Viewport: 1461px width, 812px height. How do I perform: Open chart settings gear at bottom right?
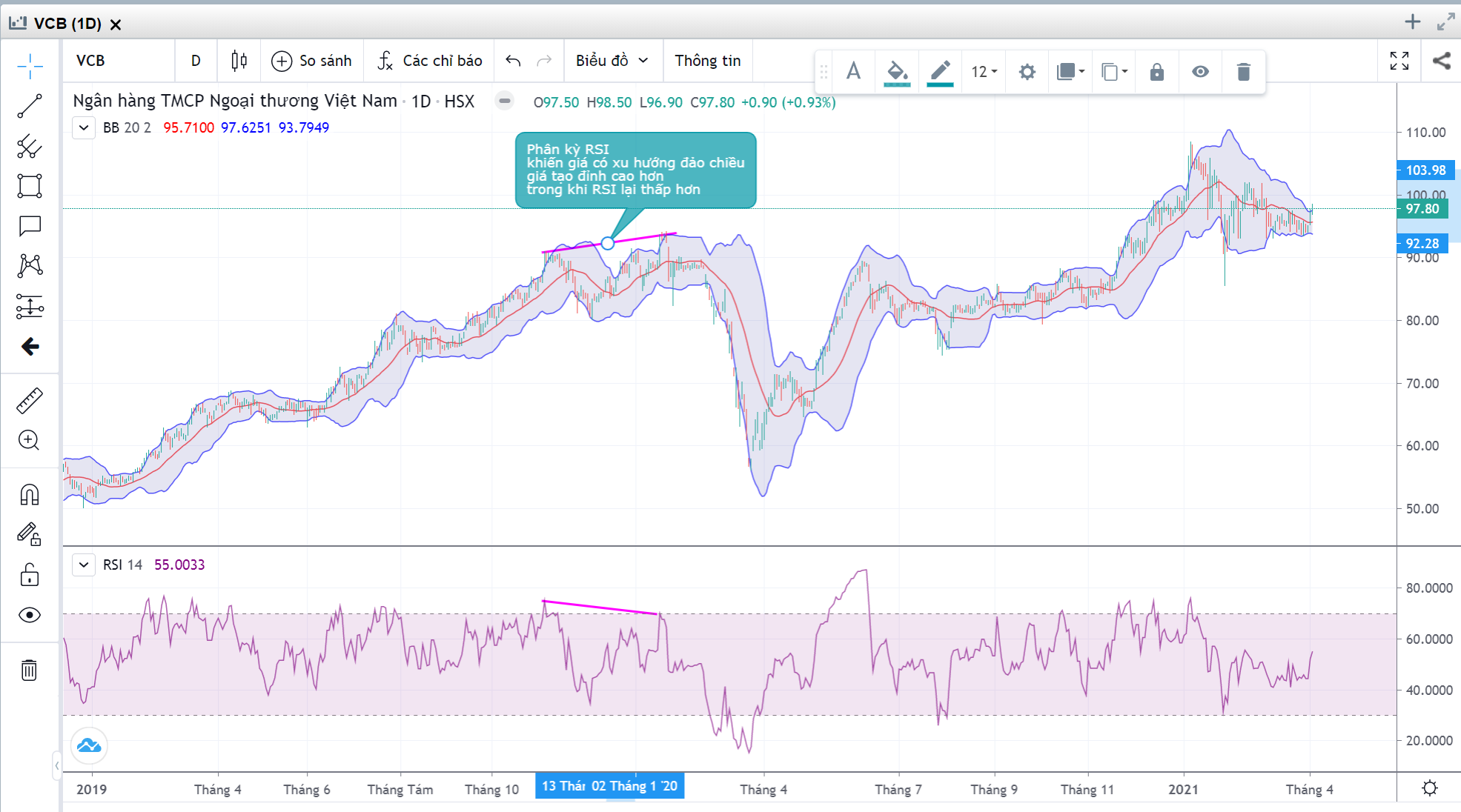[x=1430, y=788]
